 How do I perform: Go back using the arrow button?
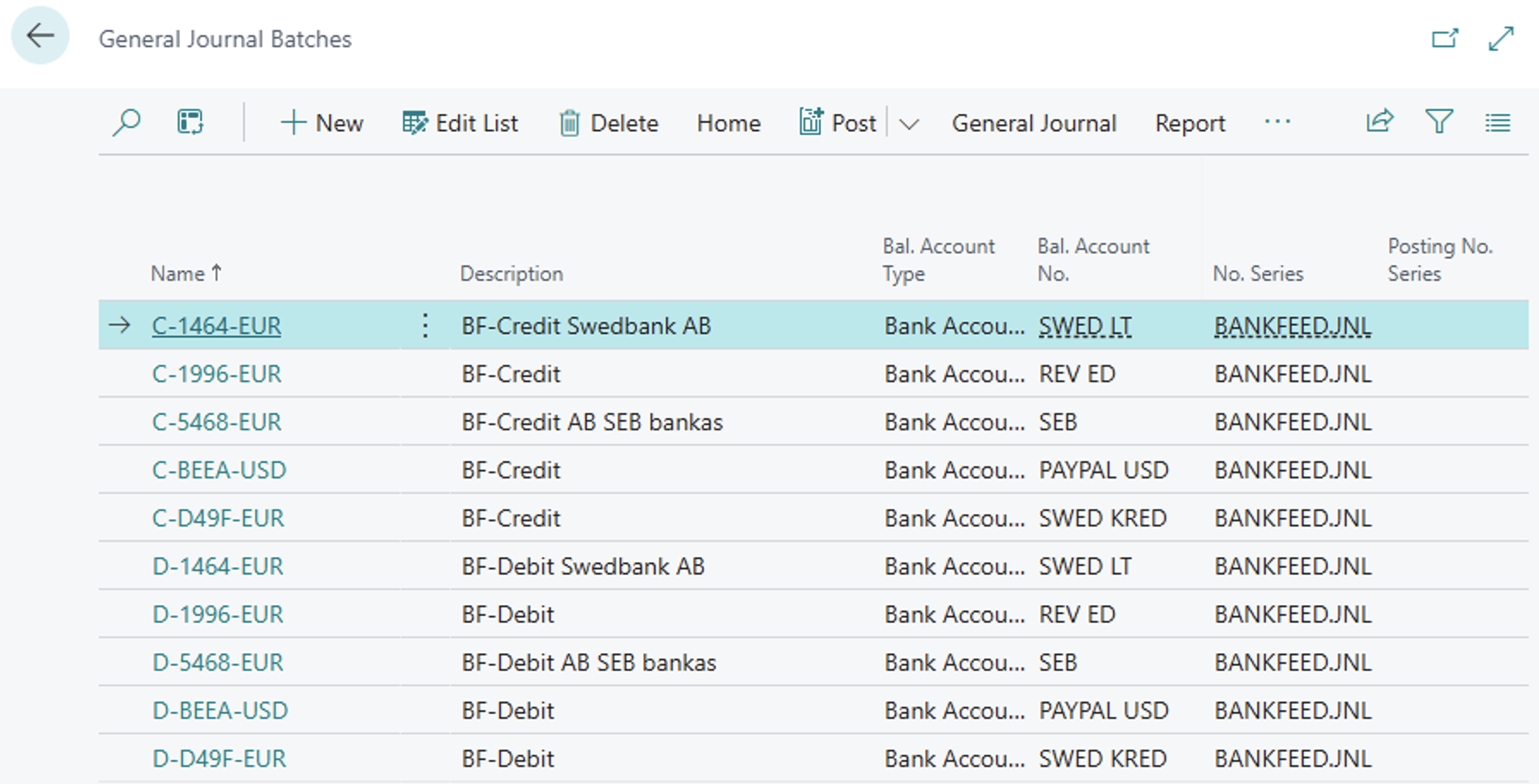40,36
